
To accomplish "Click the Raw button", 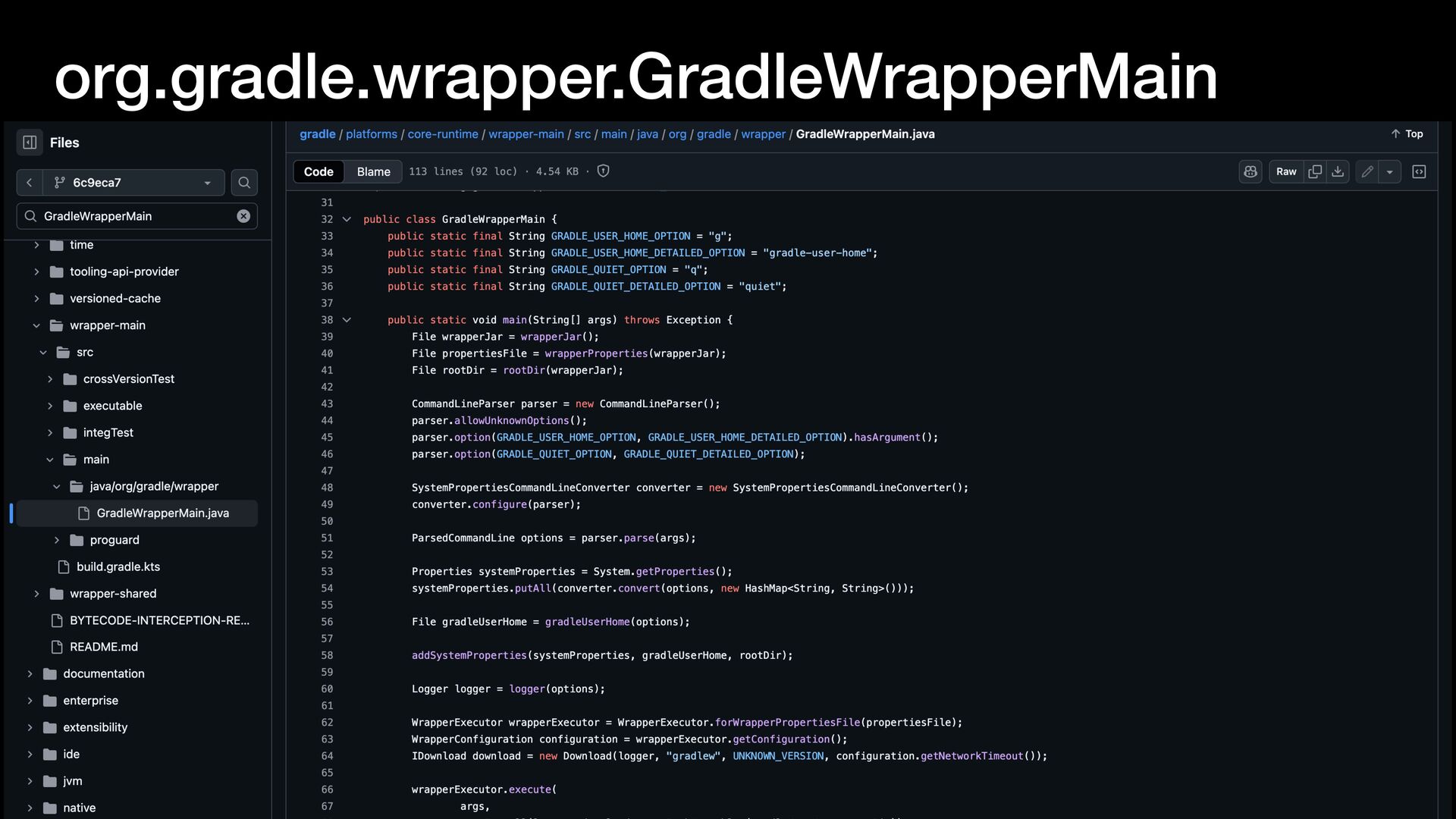I will (1286, 172).
